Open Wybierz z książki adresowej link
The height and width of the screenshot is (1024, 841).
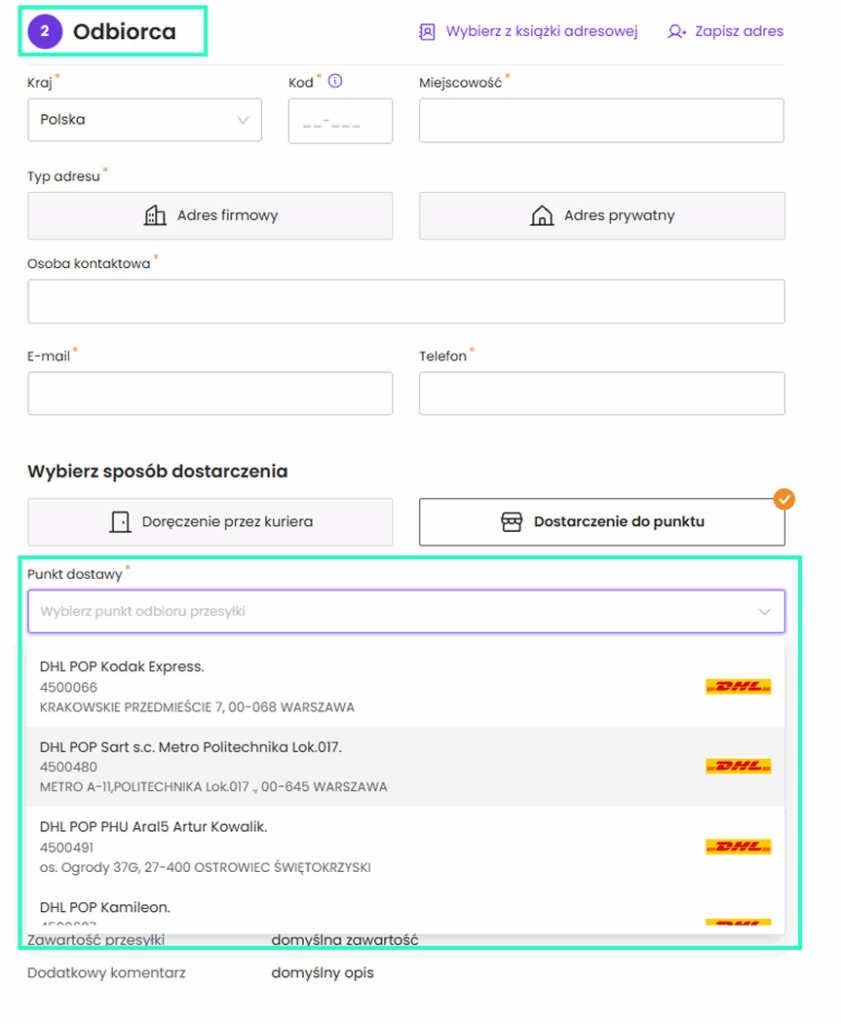pos(541,31)
